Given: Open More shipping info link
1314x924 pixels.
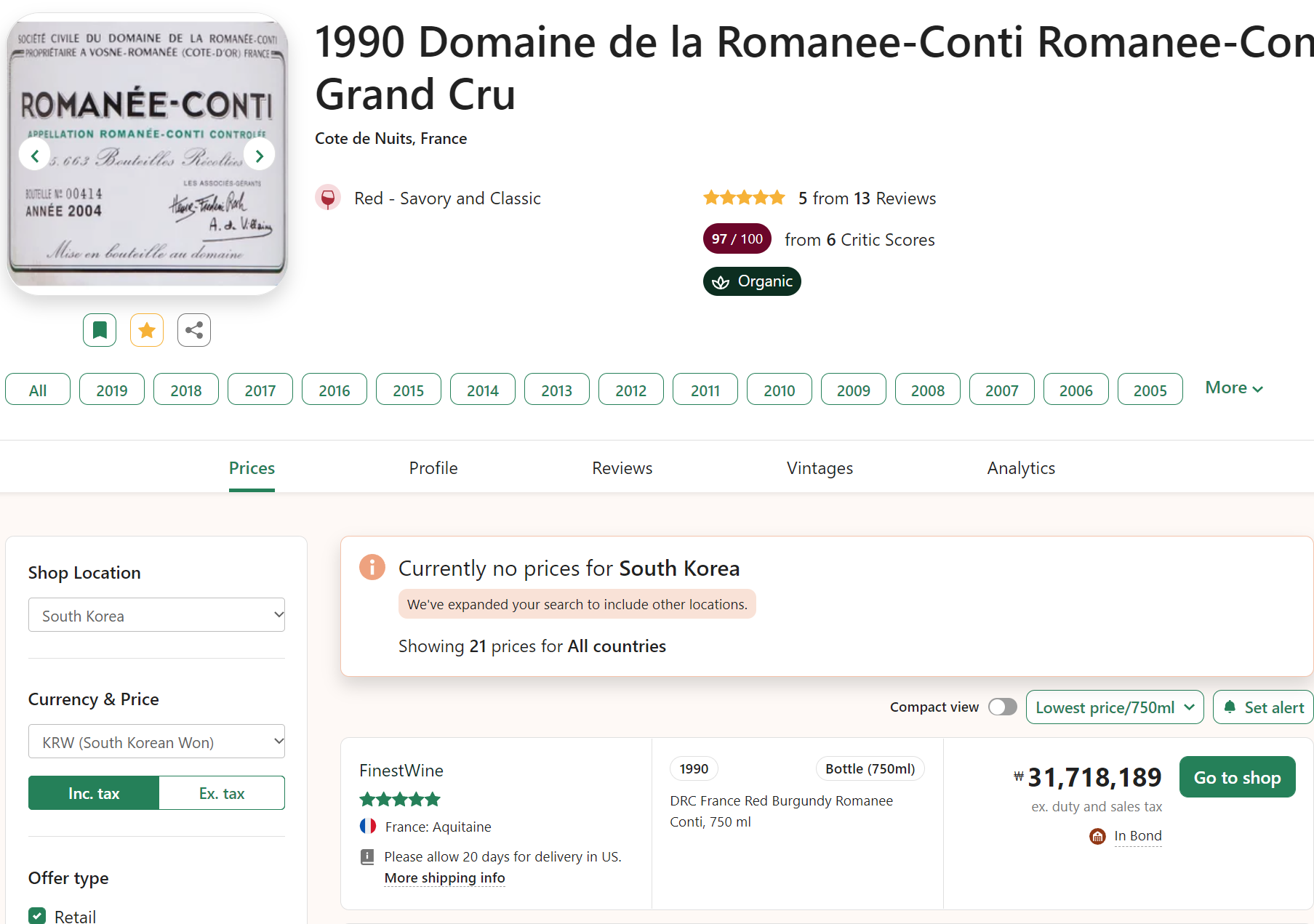Looking at the screenshot, I should point(444,878).
